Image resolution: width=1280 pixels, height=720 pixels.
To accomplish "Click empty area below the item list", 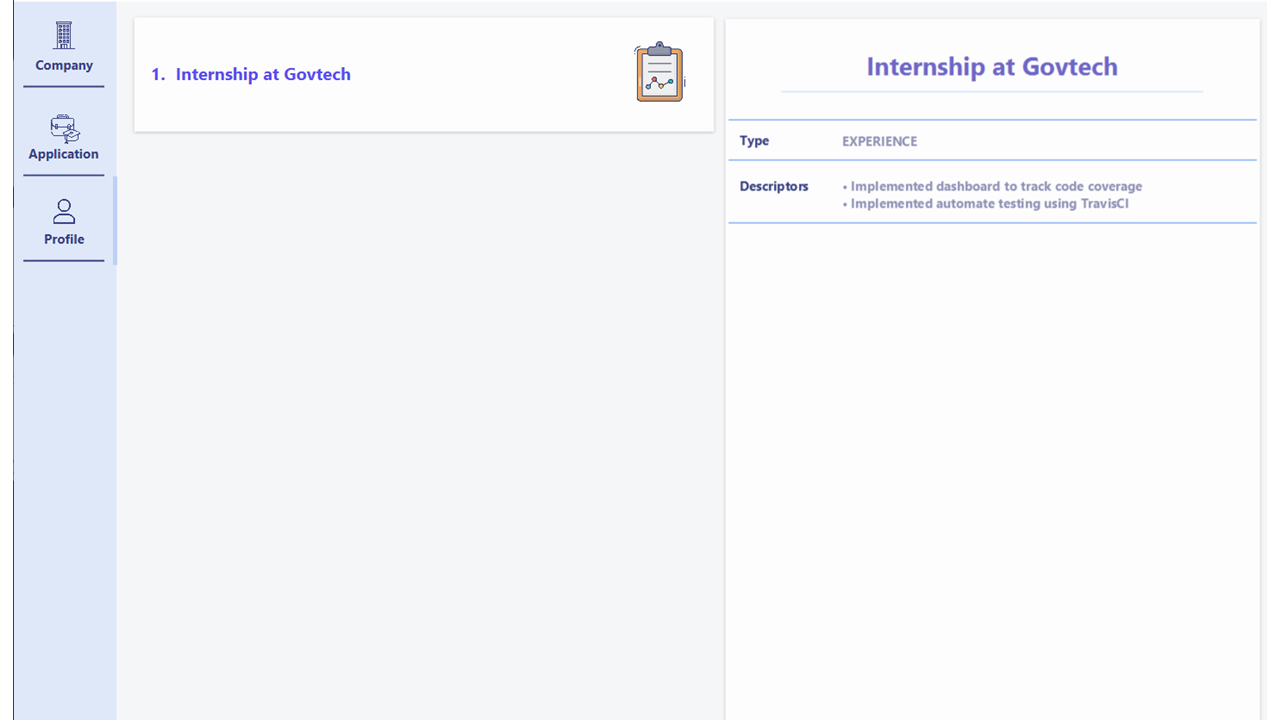I will (424, 420).
